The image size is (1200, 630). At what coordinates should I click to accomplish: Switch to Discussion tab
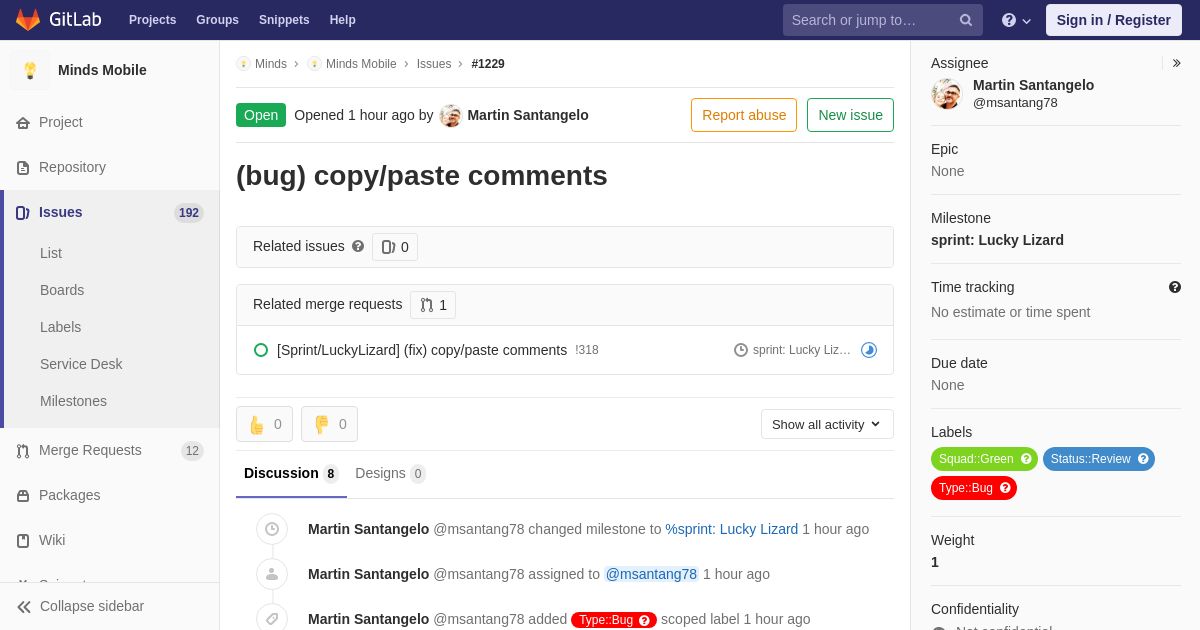click(291, 474)
